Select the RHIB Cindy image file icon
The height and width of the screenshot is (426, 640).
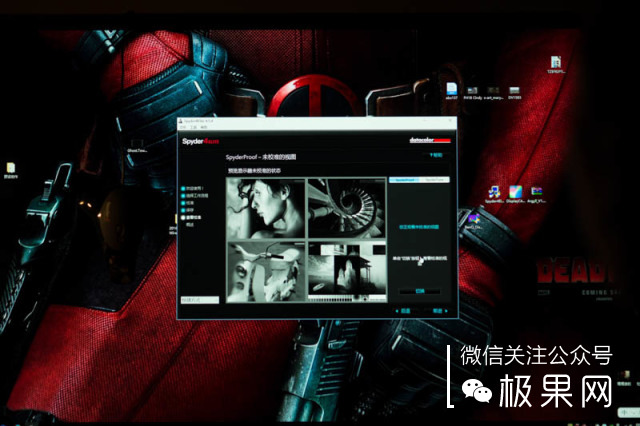click(473, 93)
